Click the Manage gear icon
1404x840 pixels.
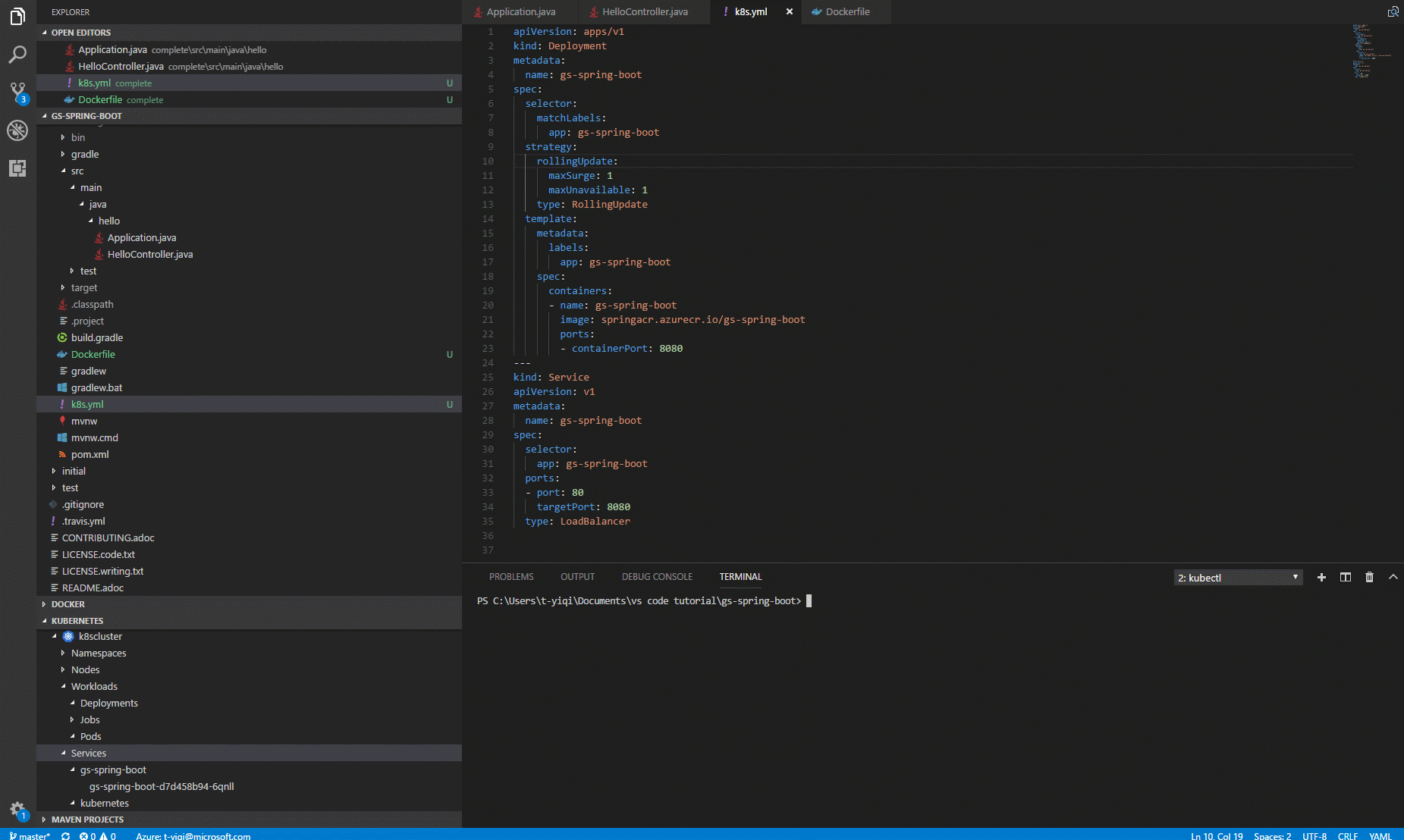pyautogui.click(x=17, y=809)
